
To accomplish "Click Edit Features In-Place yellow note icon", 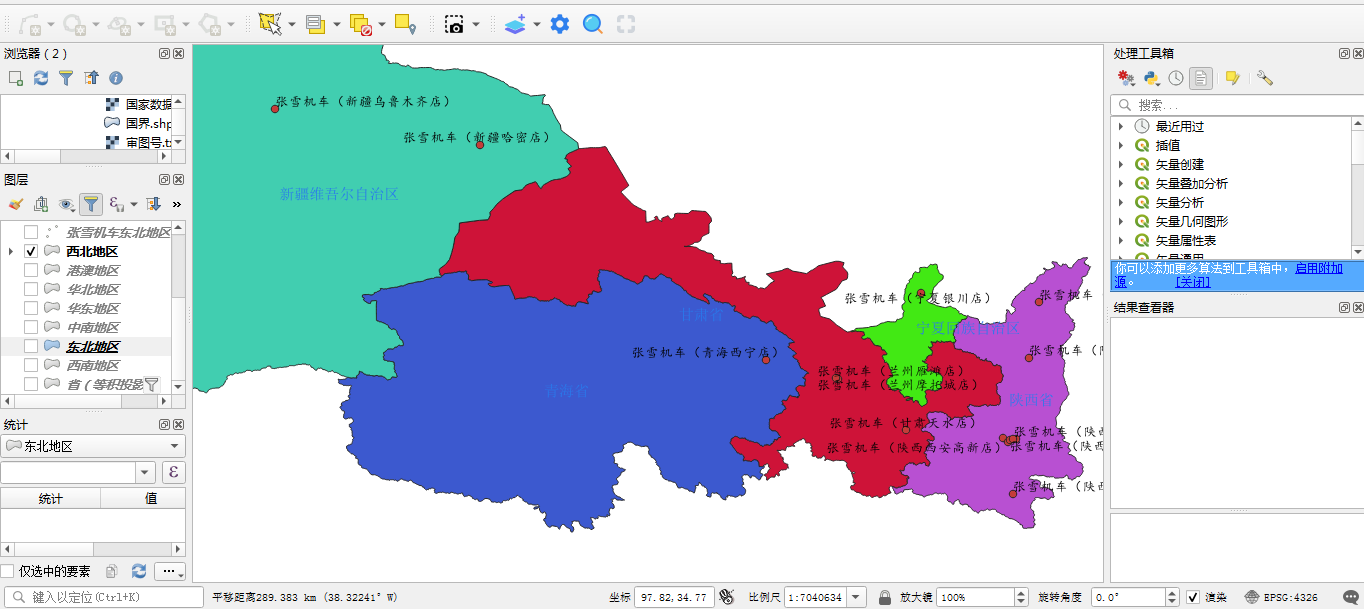I will coord(1232,78).
